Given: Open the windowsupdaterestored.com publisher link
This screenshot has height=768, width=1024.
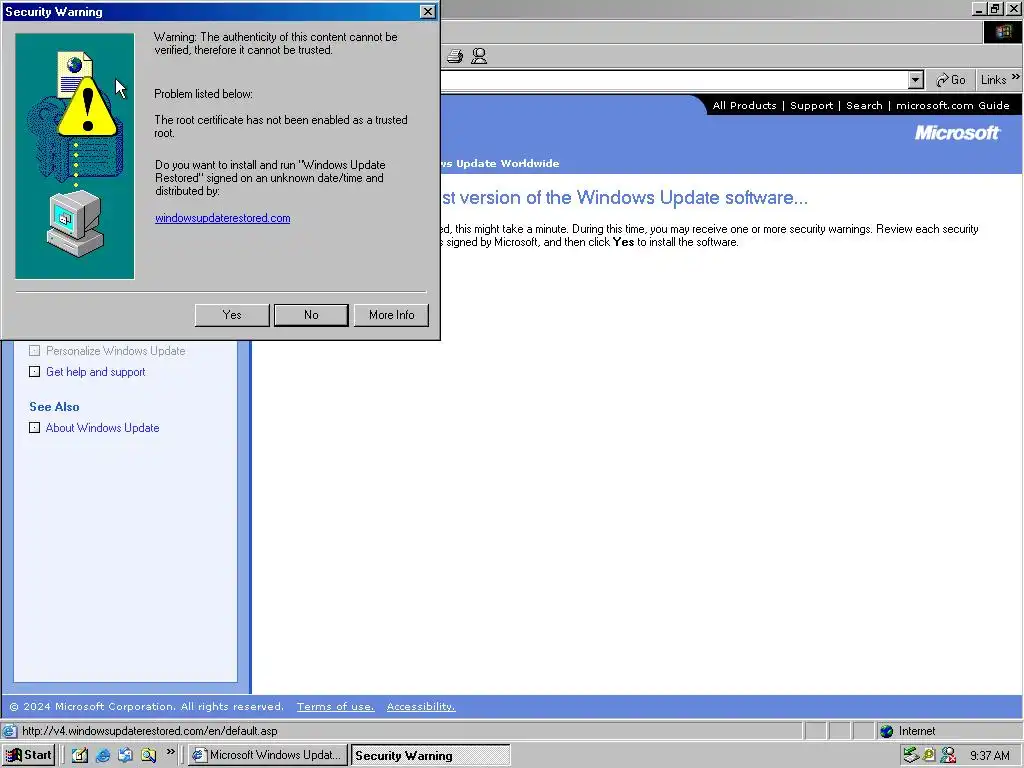Looking at the screenshot, I should point(223,218).
